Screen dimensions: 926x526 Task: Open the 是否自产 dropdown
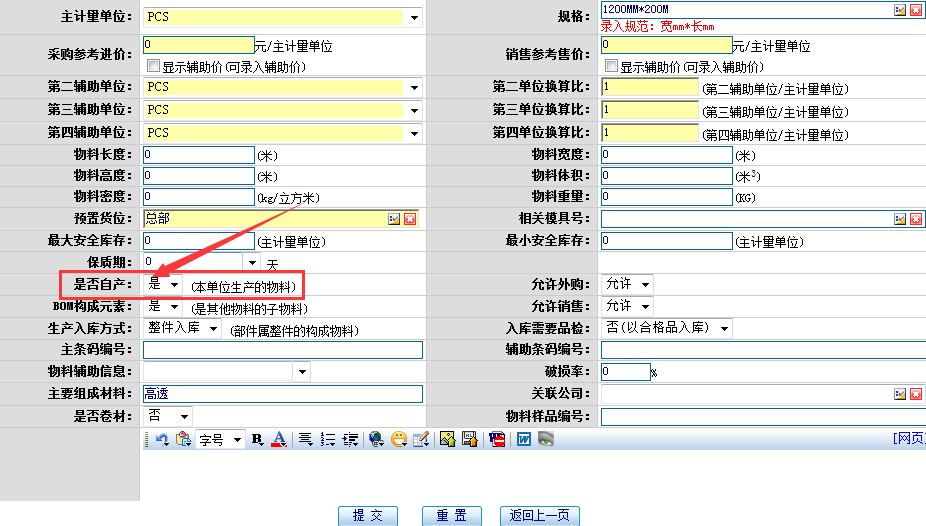[x=164, y=285]
